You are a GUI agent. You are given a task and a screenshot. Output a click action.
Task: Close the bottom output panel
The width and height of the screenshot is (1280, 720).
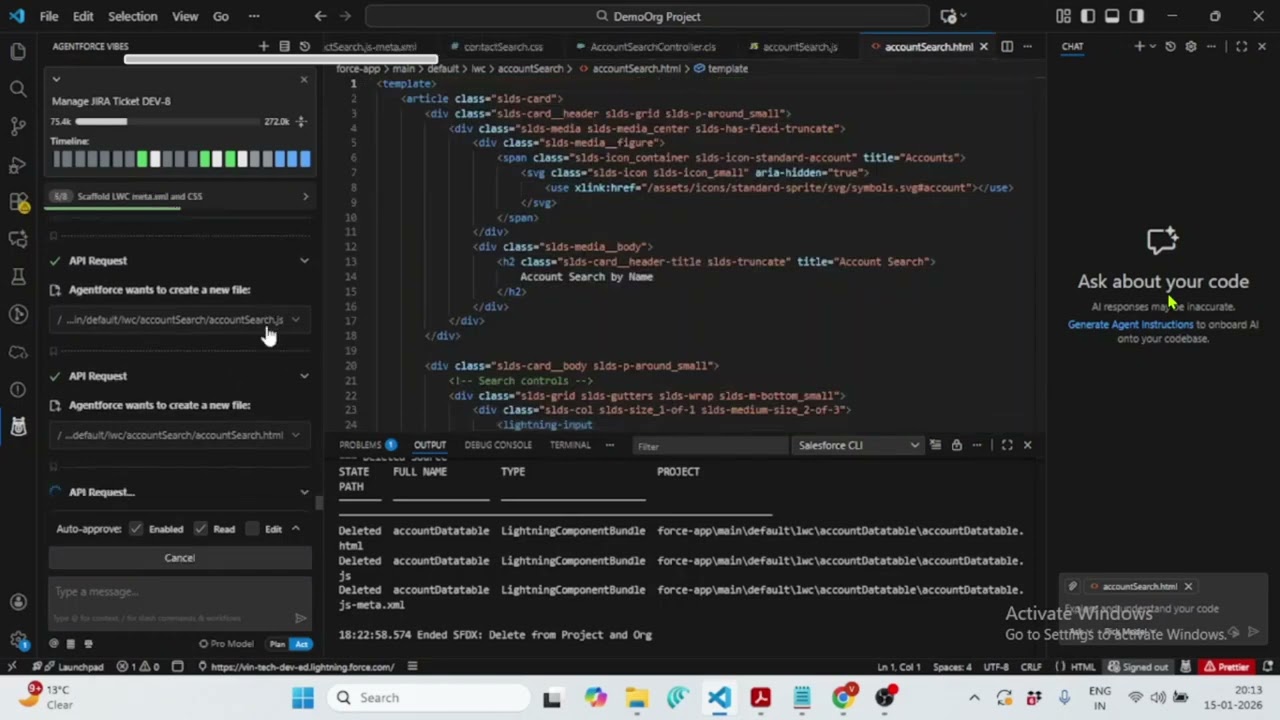1027,445
